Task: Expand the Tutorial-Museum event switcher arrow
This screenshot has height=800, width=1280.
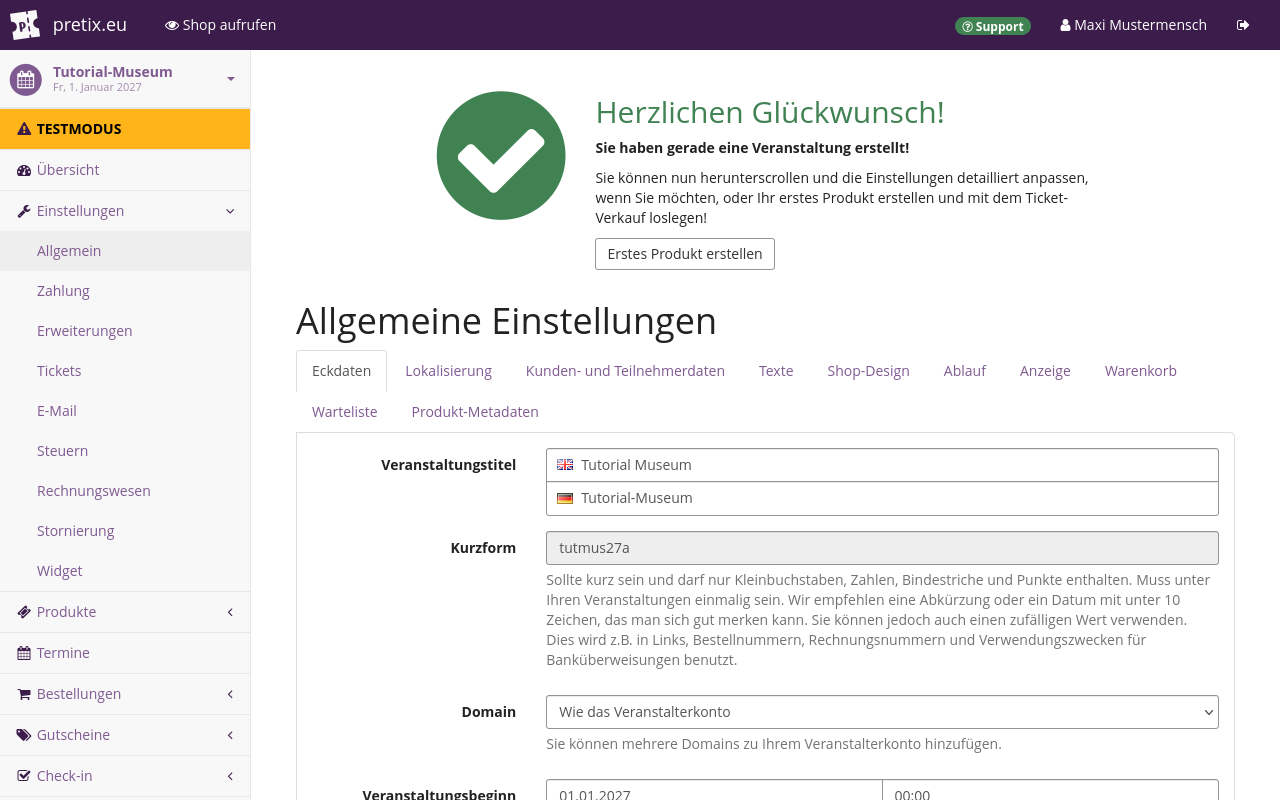Action: point(231,79)
